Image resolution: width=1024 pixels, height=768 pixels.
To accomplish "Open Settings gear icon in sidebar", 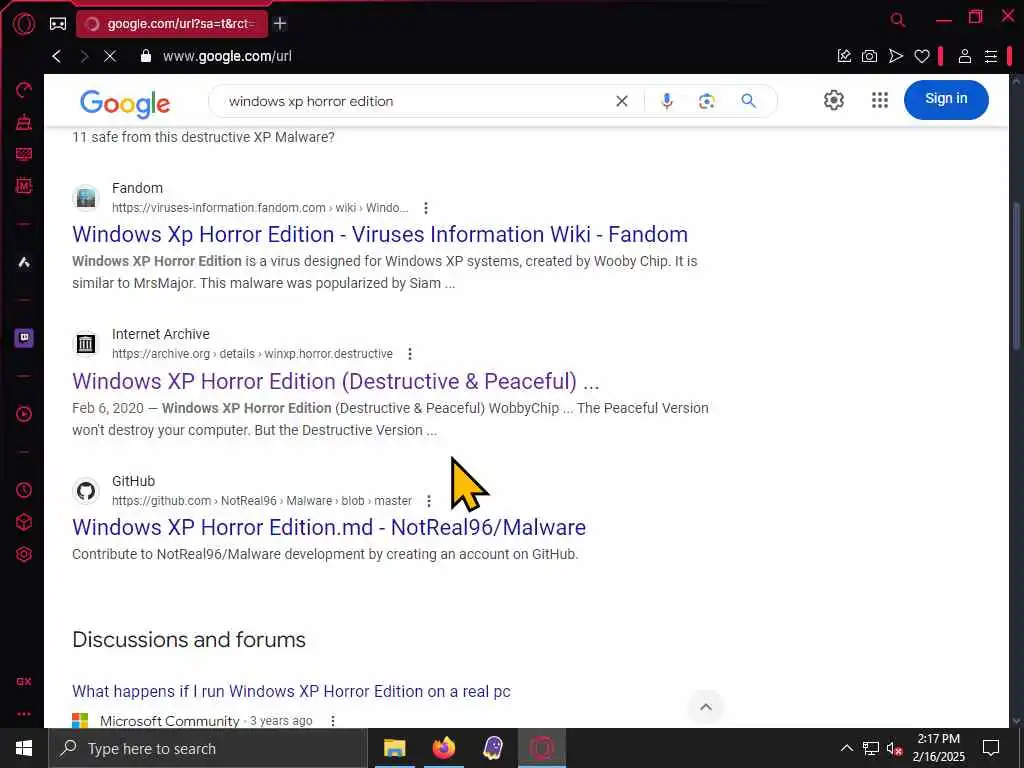I will [x=24, y=554].
